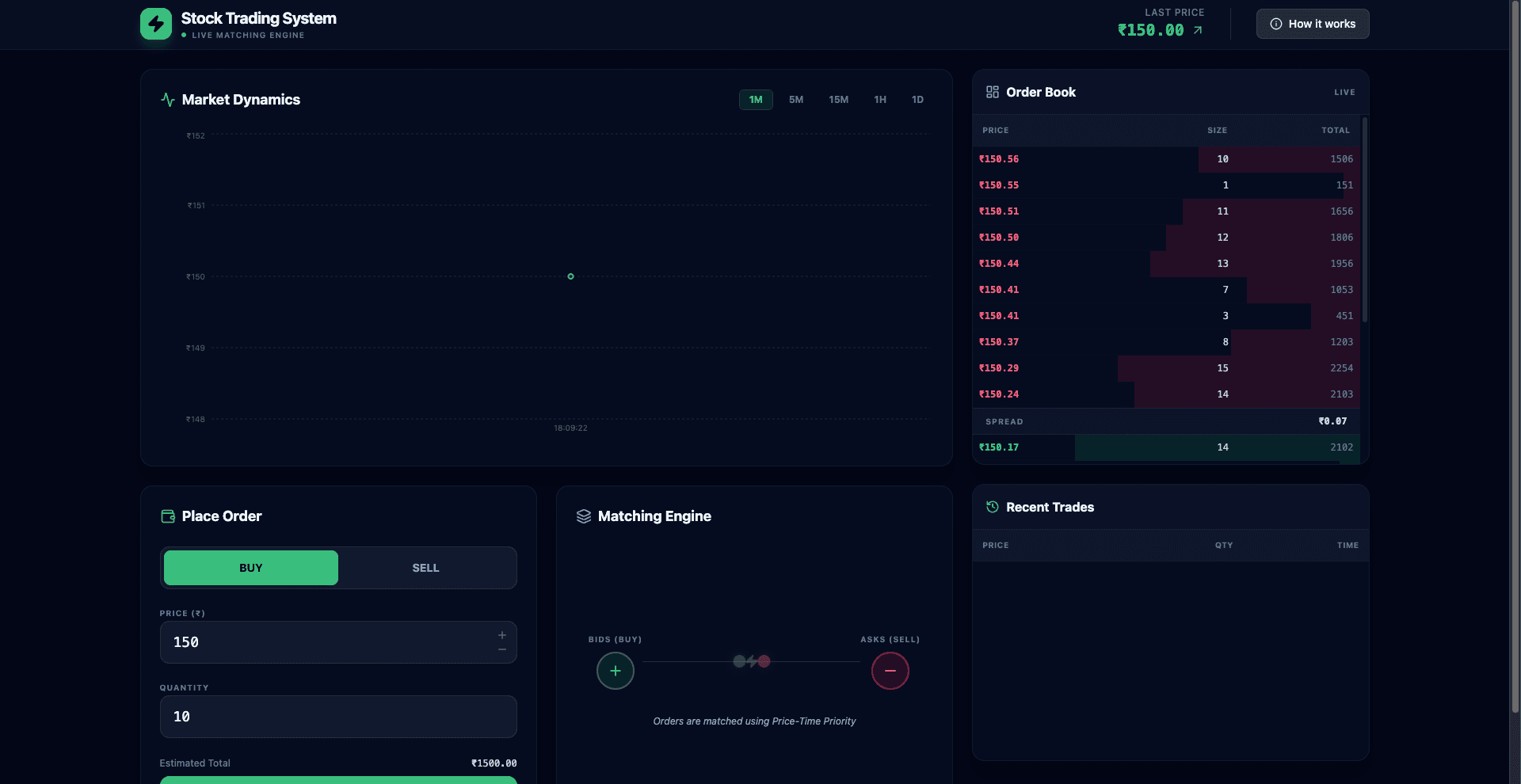Click the green lightning bolt app logo
Viewport: 1521px width, 784px height.
pos(156,24)
